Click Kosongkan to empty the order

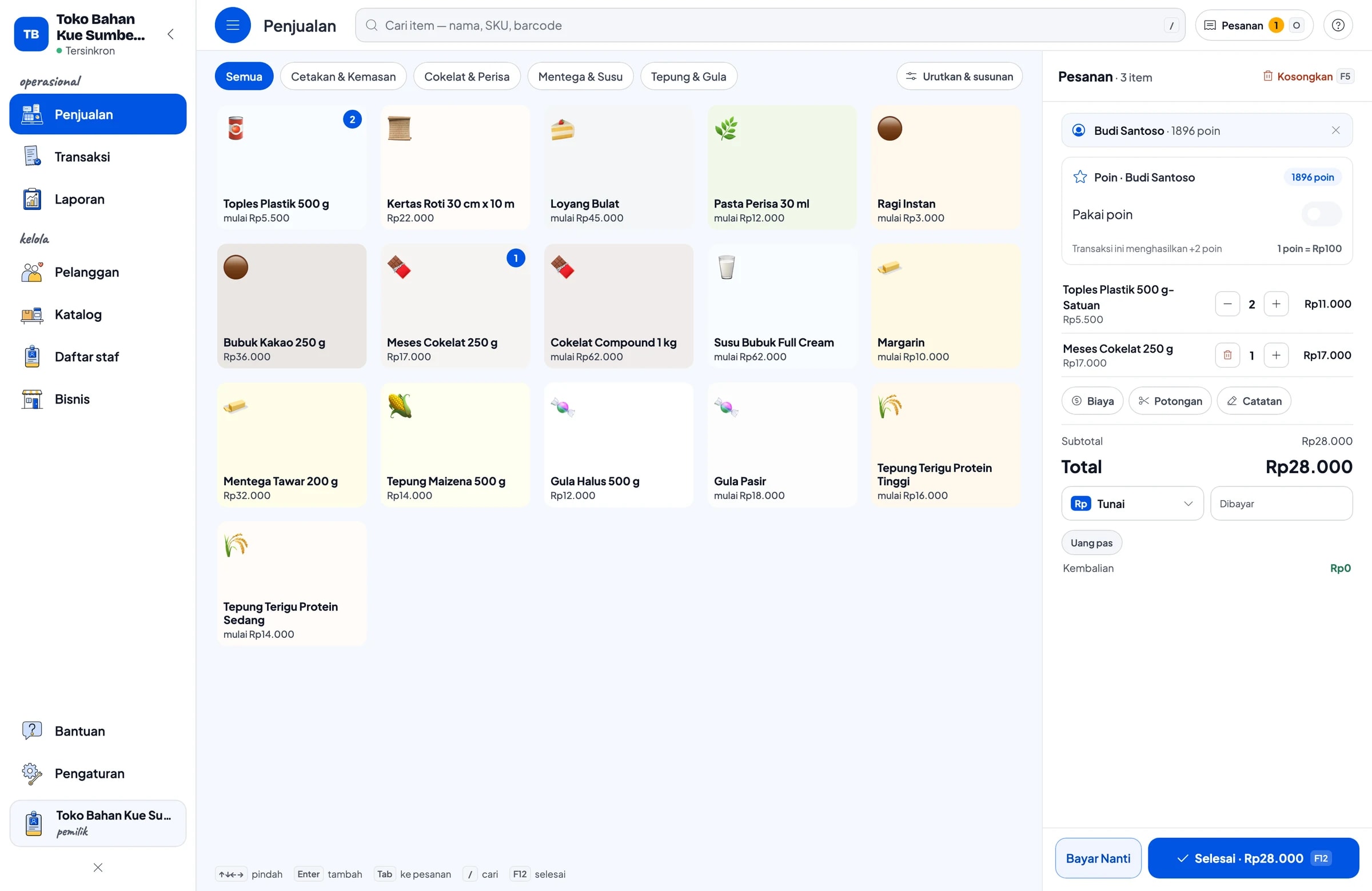pyautogui.click(x=1307, y=77)
